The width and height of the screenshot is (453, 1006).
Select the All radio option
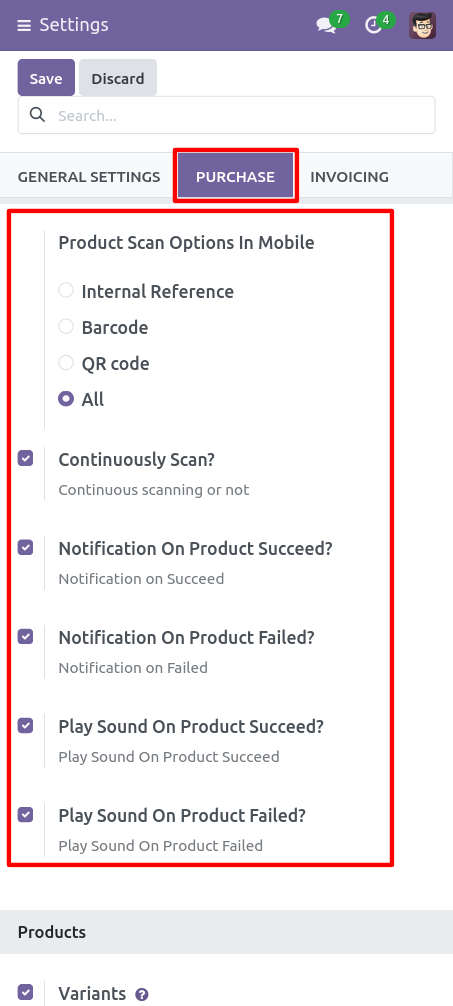tap(65, 398)
